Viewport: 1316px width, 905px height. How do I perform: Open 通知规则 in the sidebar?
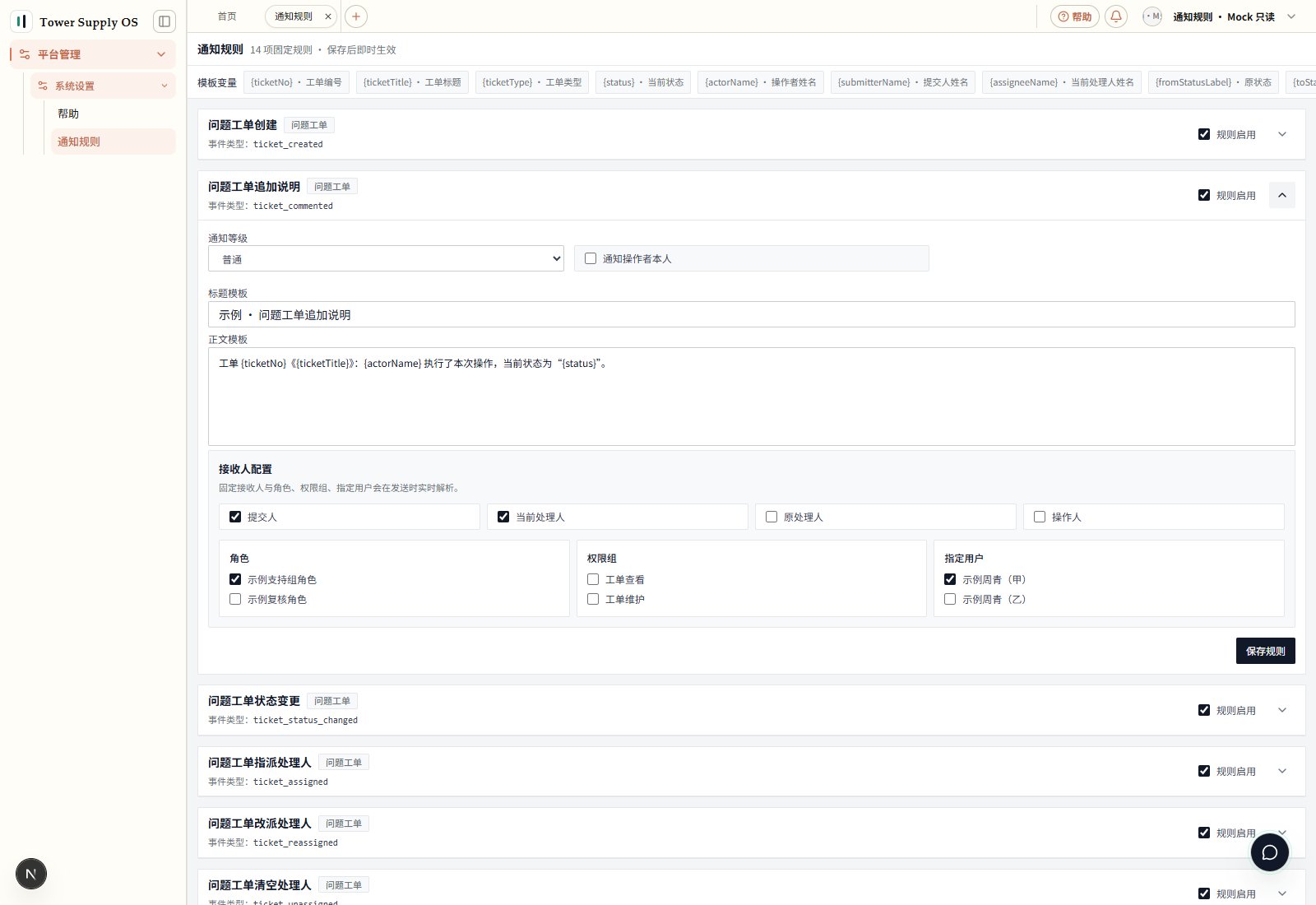tap(113, 142)
